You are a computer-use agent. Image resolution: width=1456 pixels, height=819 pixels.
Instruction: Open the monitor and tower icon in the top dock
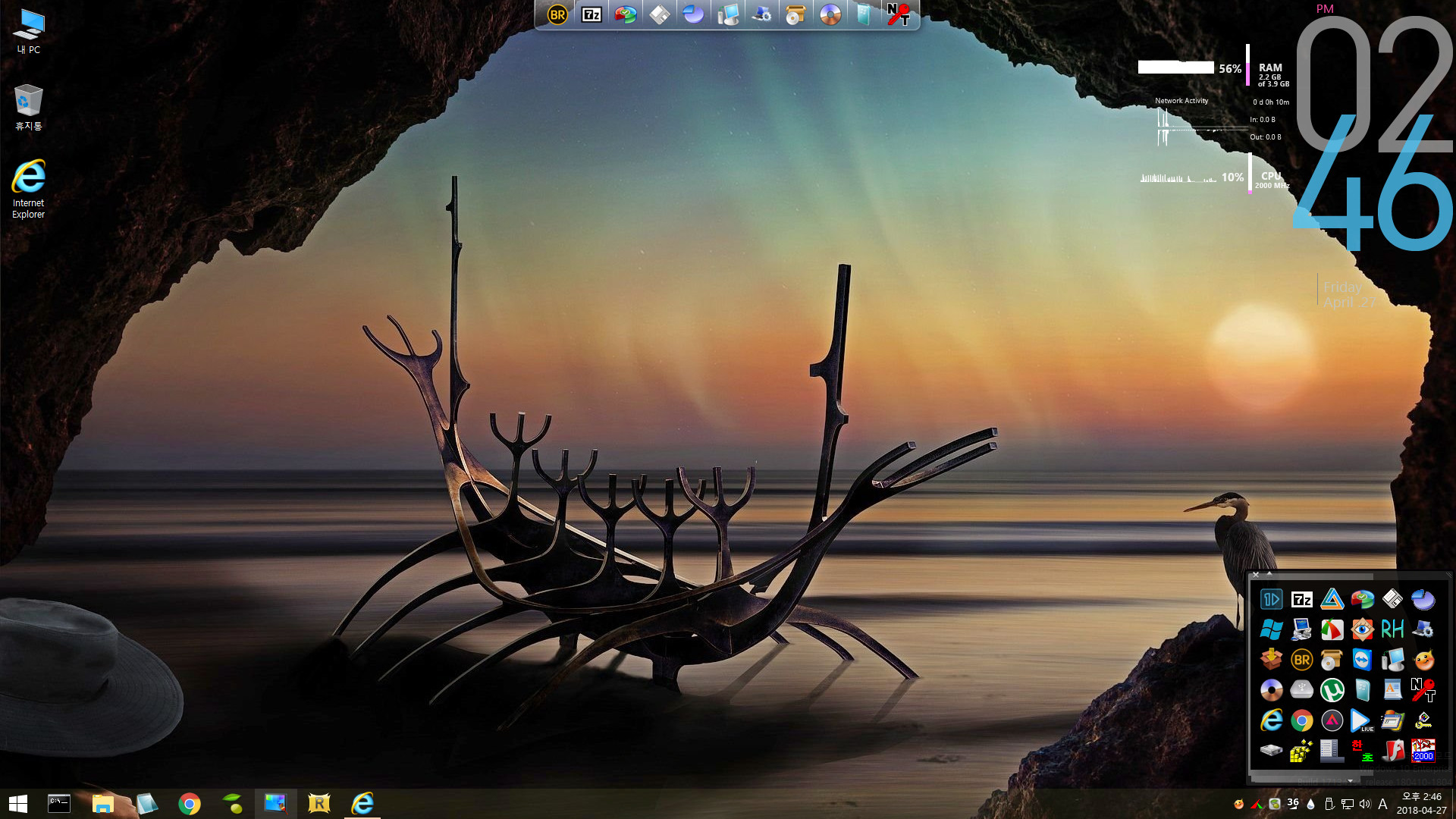(x=728, y=14)
